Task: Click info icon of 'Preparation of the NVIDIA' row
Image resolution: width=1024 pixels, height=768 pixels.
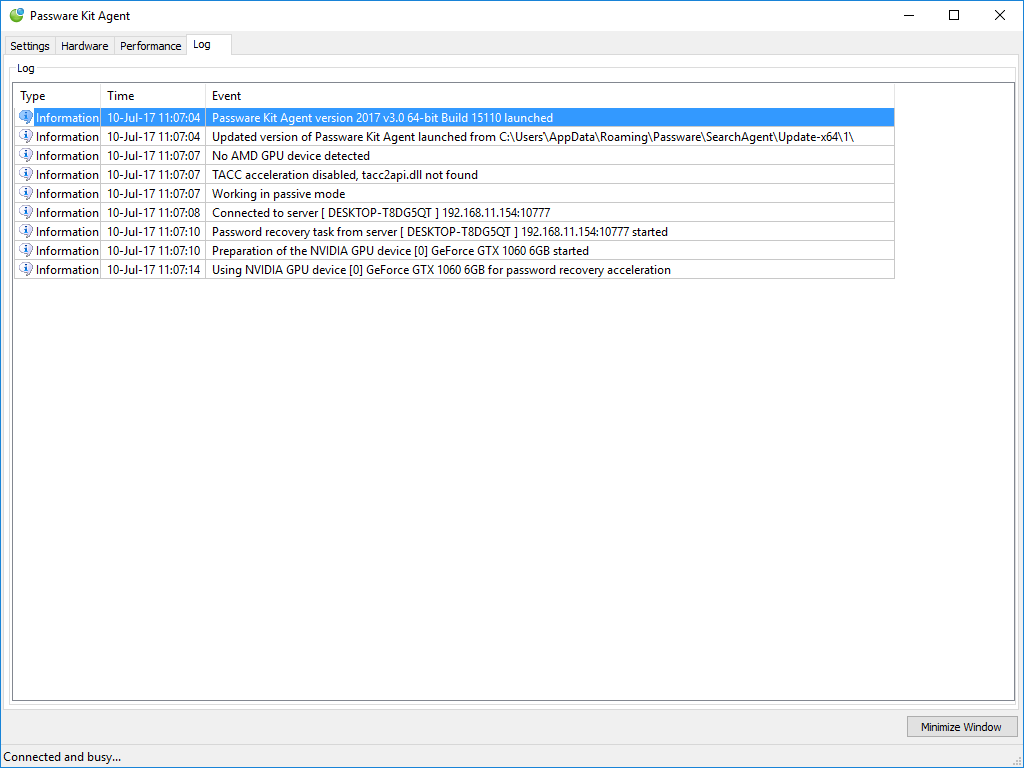Action: click(x=26, y=249)
